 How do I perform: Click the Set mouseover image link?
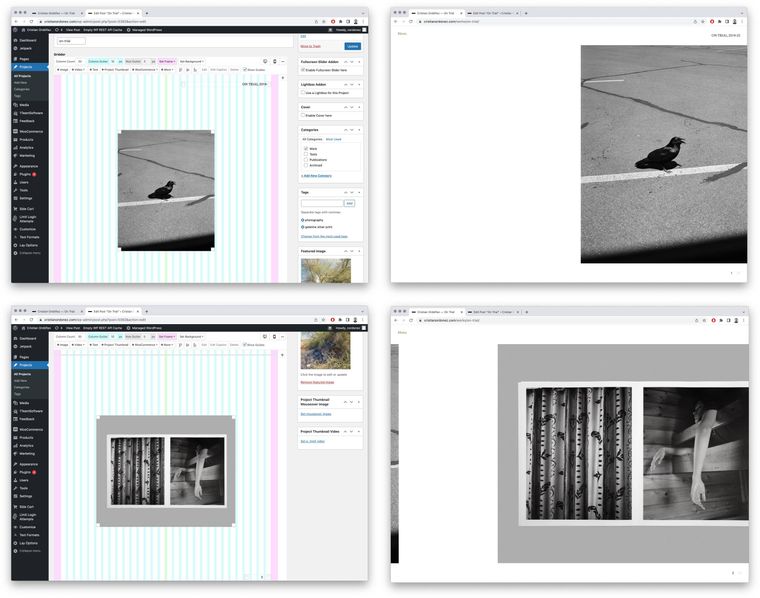317,413
